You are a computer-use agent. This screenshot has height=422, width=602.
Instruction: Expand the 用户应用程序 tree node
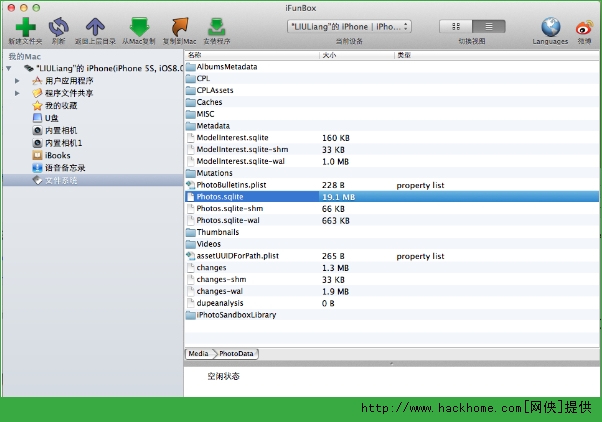click(17, 80)
